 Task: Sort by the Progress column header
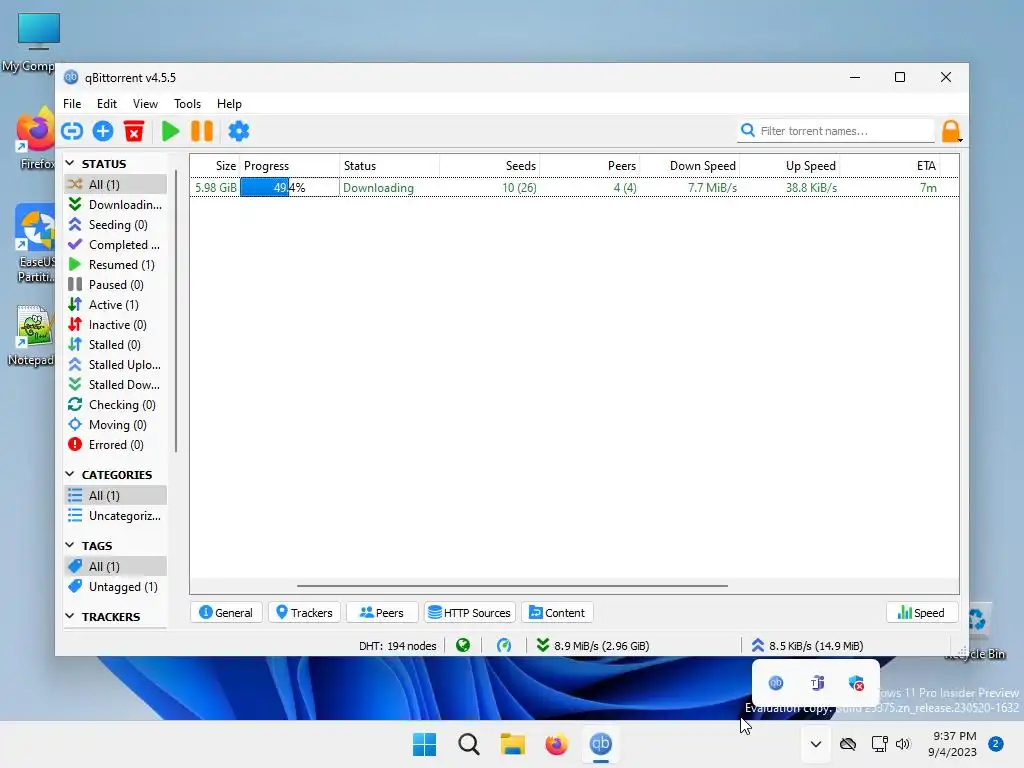point(289,166)
